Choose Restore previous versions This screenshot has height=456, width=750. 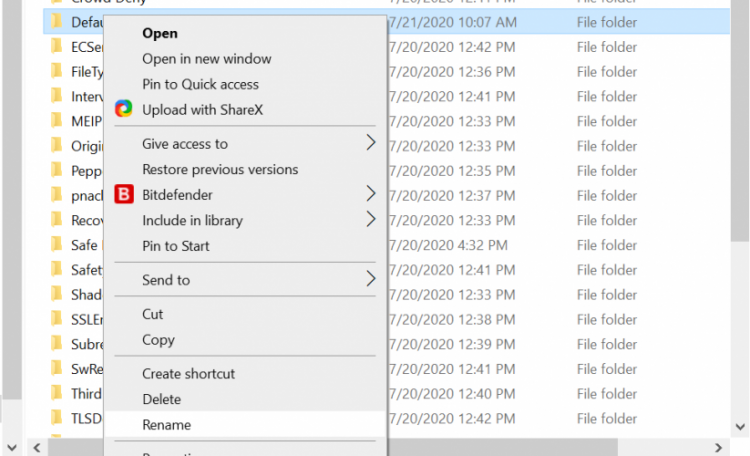tap(245, 169)
